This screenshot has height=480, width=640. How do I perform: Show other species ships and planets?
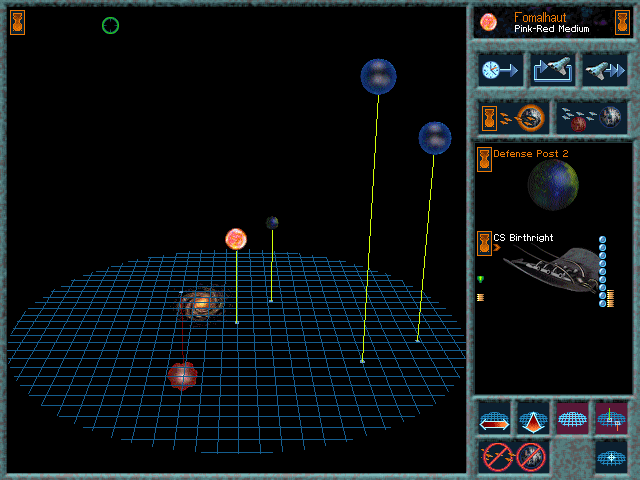pyautogui.click(x=591, y=118)
